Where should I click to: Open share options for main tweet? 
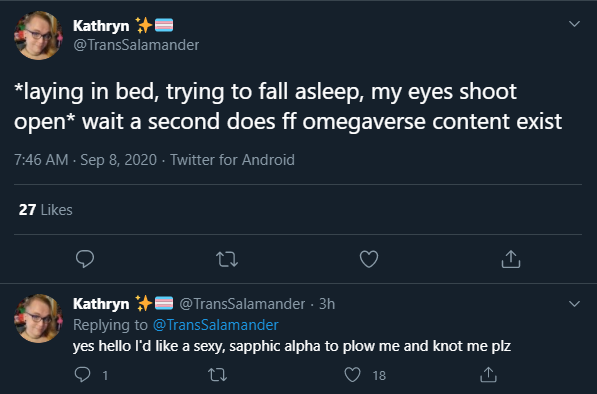click(511, 259)
